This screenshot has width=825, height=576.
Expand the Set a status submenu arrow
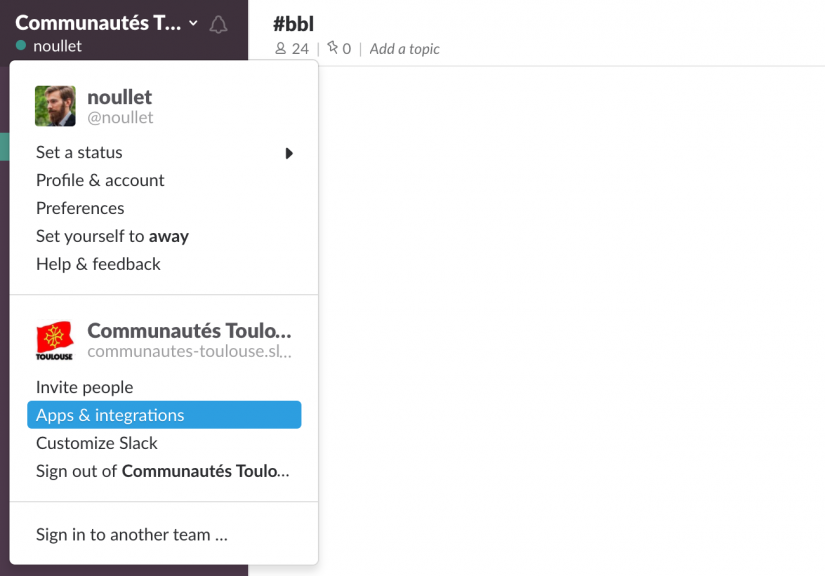289,152
